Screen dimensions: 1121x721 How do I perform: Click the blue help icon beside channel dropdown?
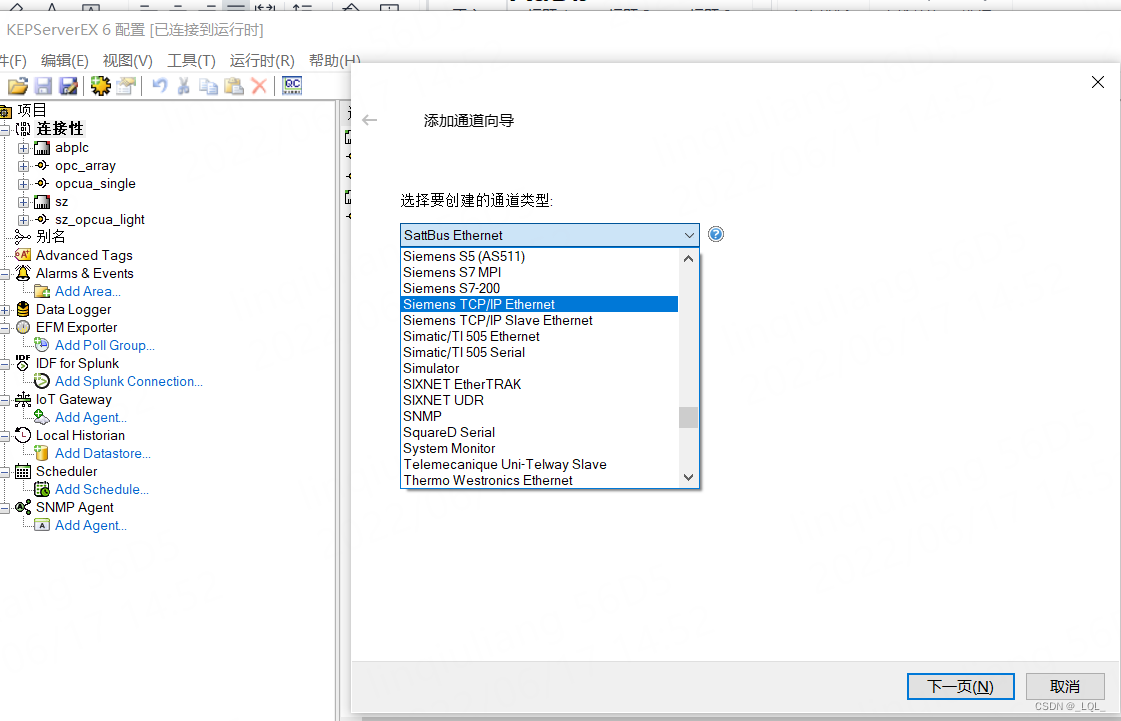point(716,234)
